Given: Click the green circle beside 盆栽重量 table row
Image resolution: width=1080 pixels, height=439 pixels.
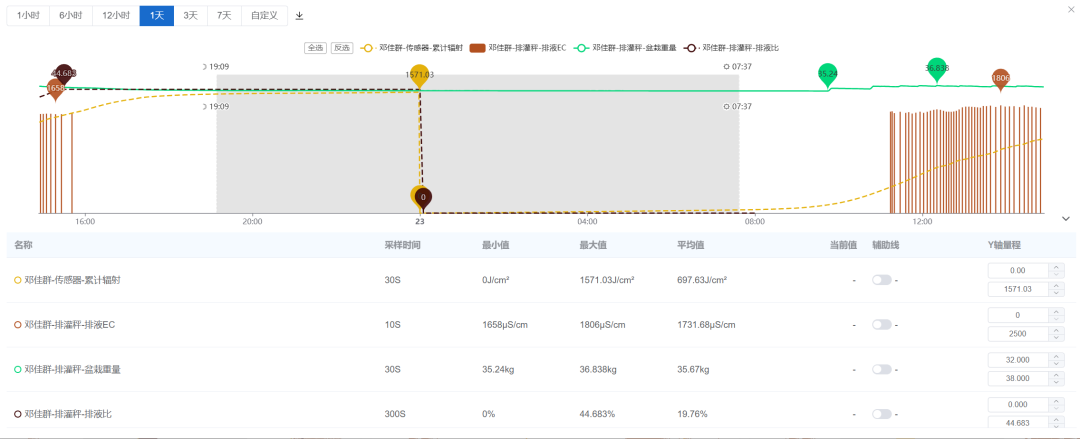Looking at the screenshot, I should 18,369.
